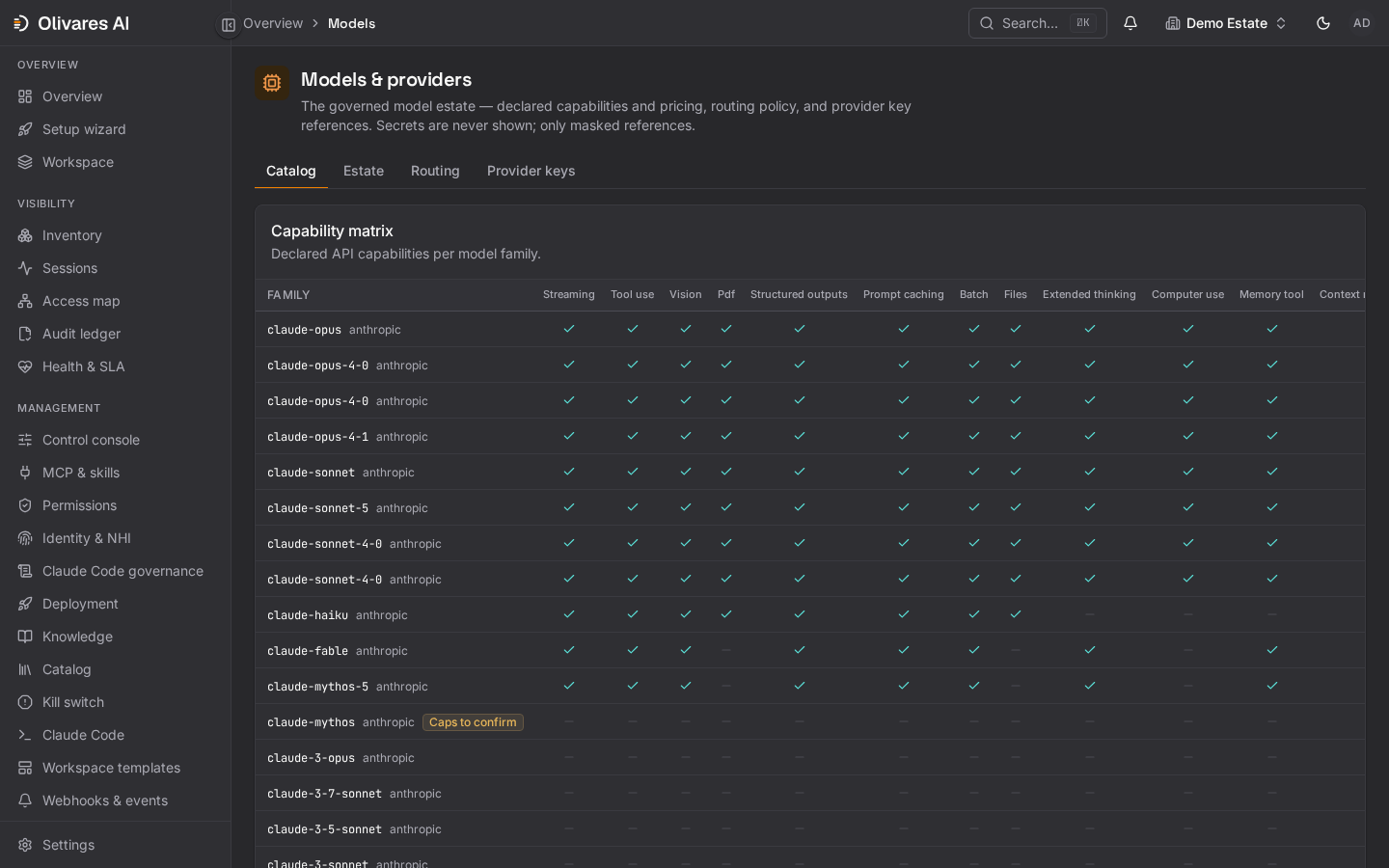This screenshot has height=868, width=1389.
Task: Open the notifications bell
Action: point(1130,23)
